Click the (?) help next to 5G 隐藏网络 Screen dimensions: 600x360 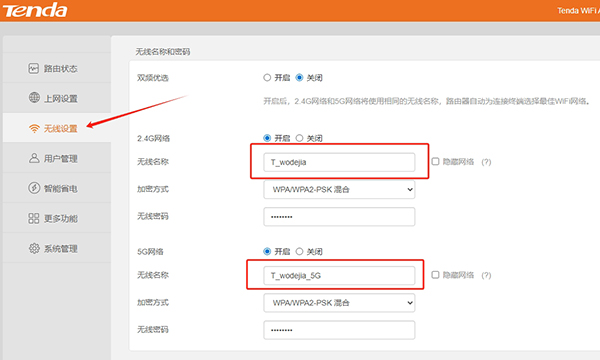(486, 275)
